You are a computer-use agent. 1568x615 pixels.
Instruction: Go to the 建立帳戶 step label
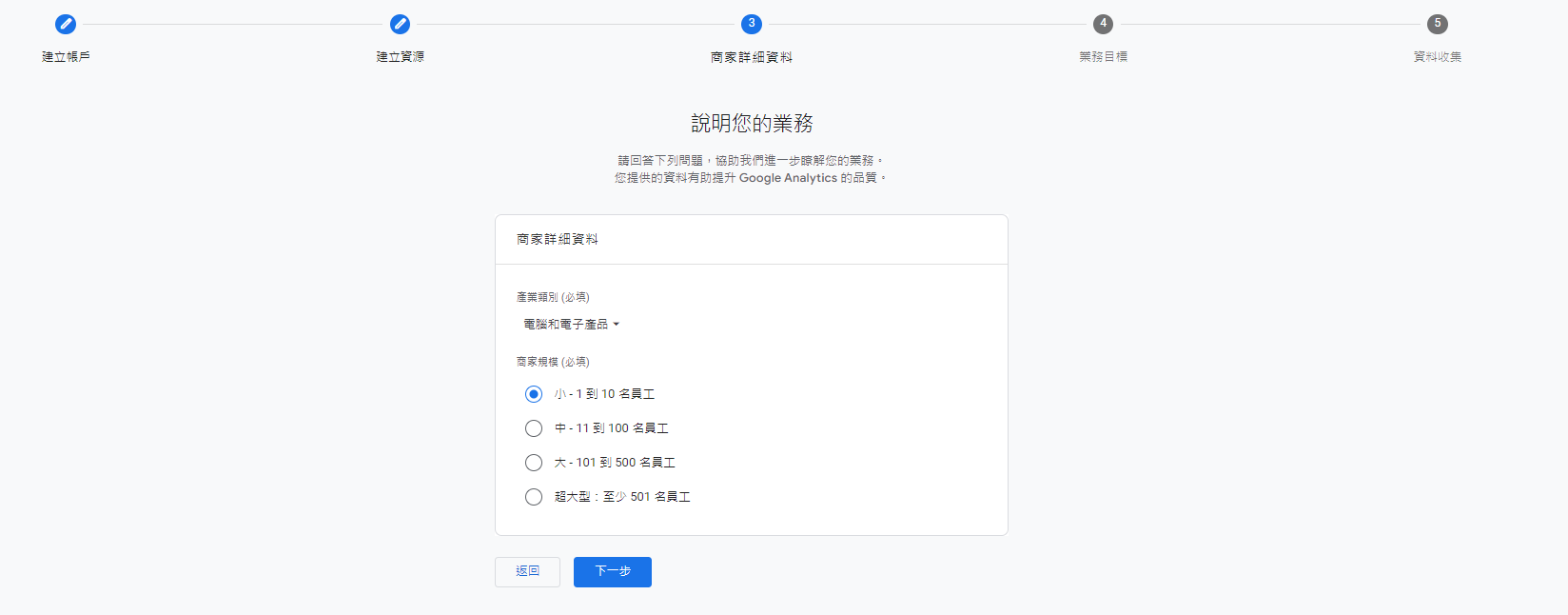click(66, 57)
